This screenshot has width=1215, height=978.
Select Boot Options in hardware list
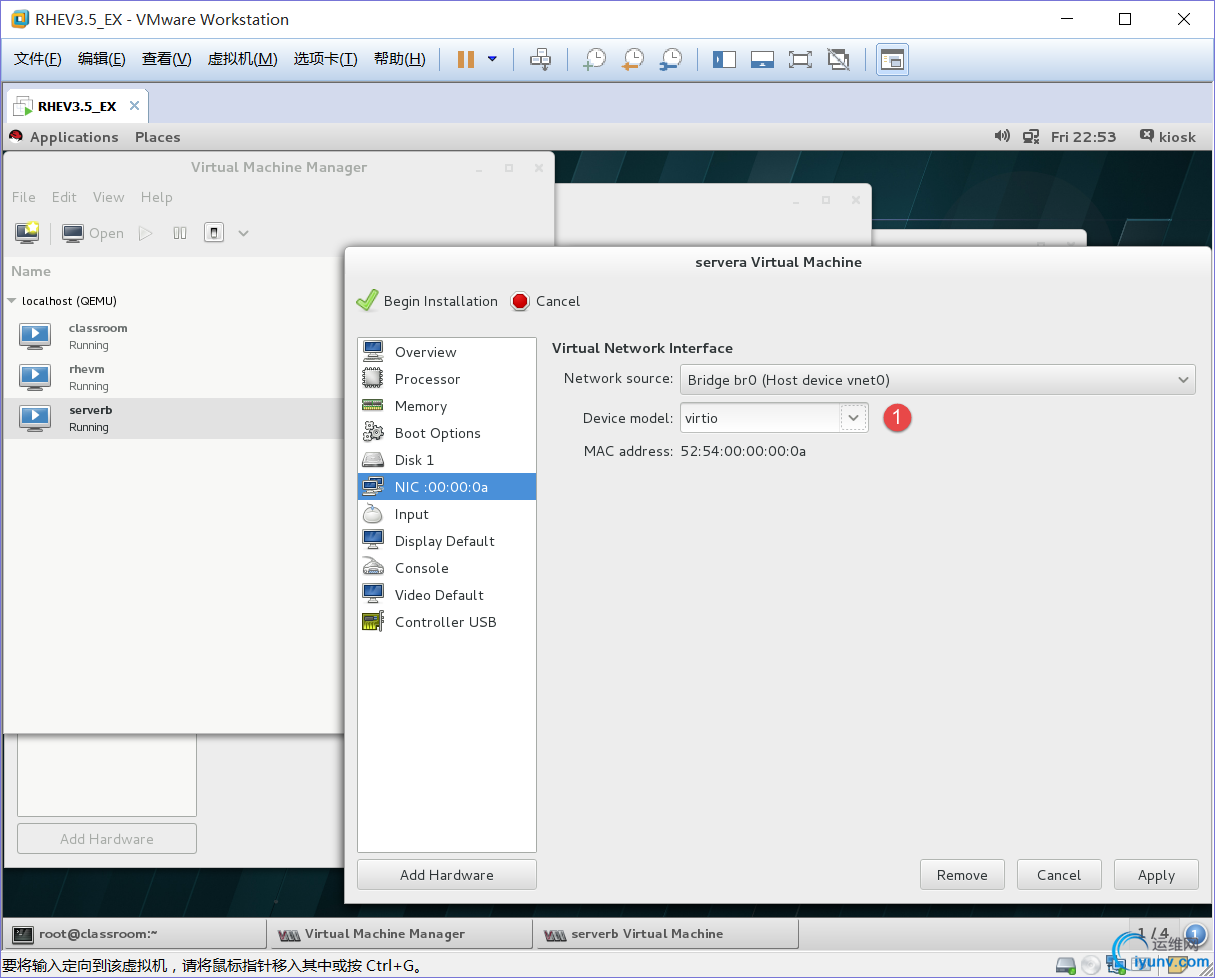(x=447, y=433)
